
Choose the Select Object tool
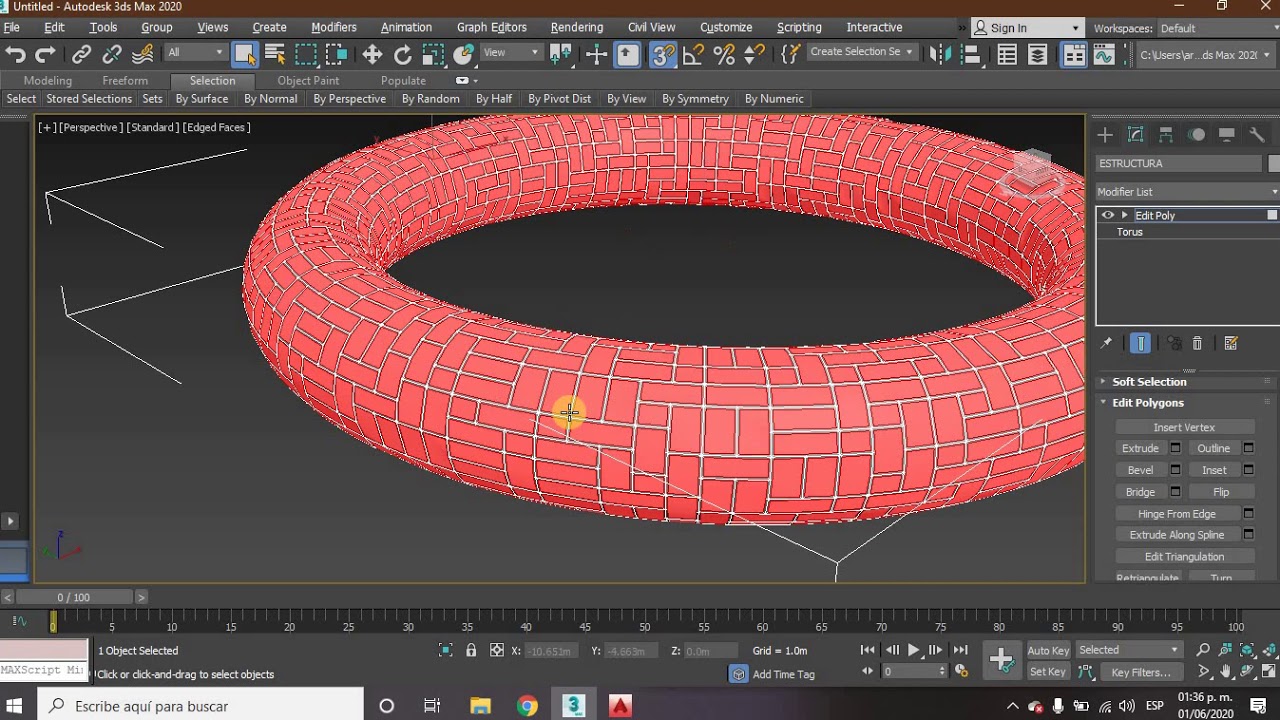245,55
